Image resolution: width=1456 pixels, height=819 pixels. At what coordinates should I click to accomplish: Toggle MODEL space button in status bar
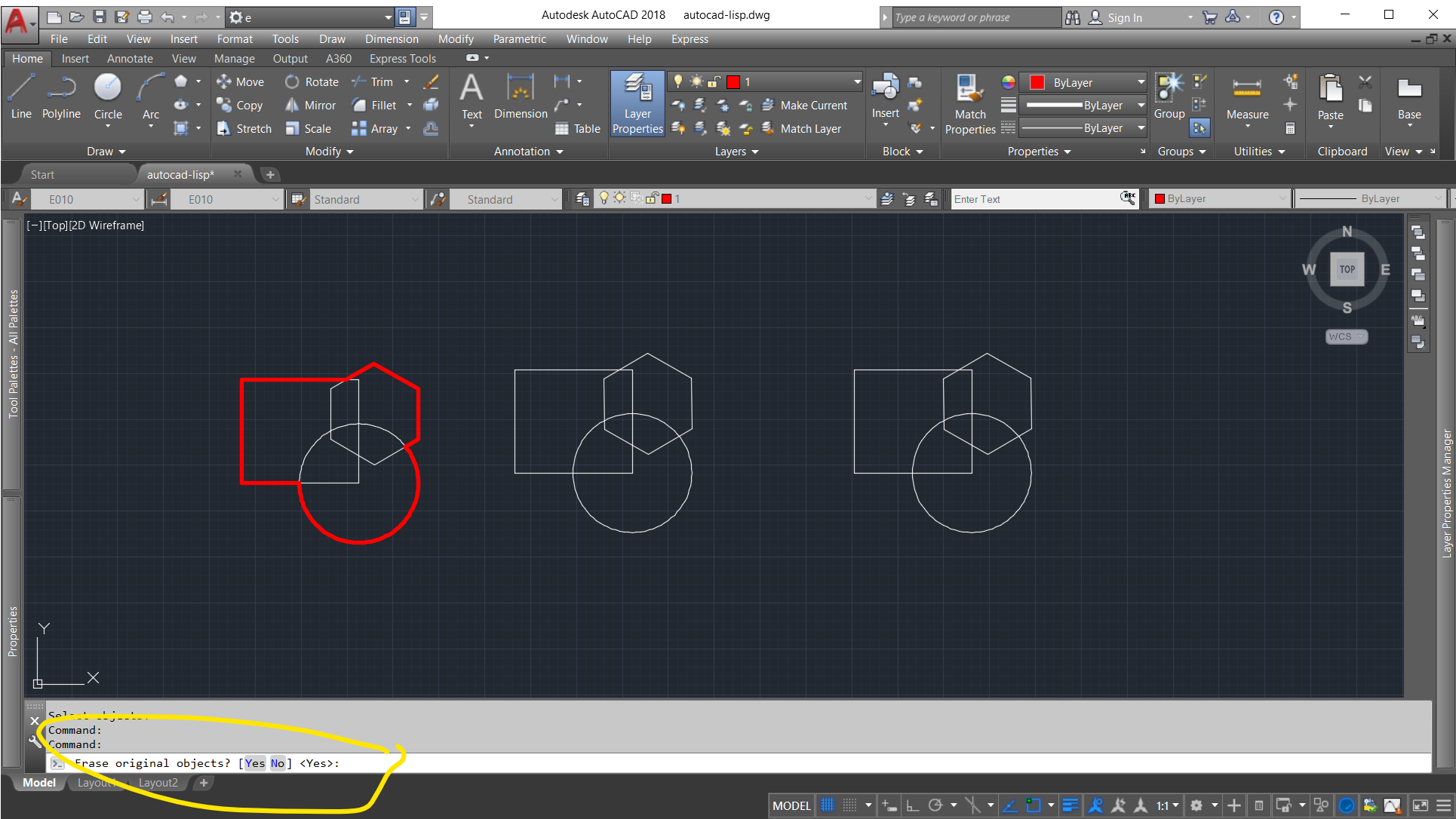pos(791,805)
